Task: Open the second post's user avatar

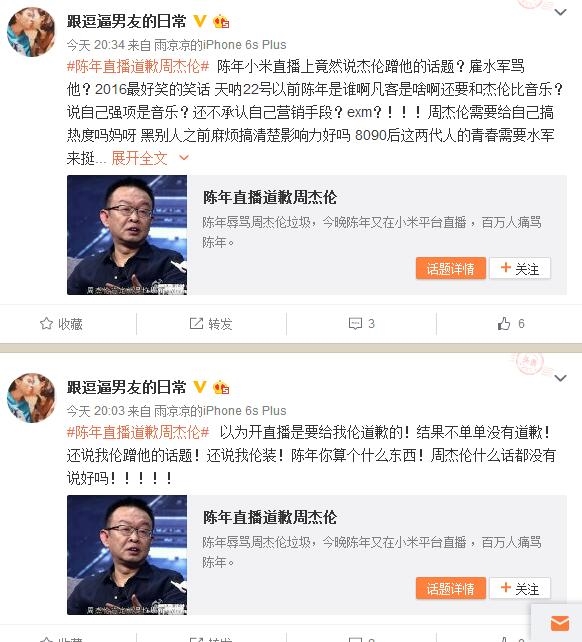Action: [31, 398]
